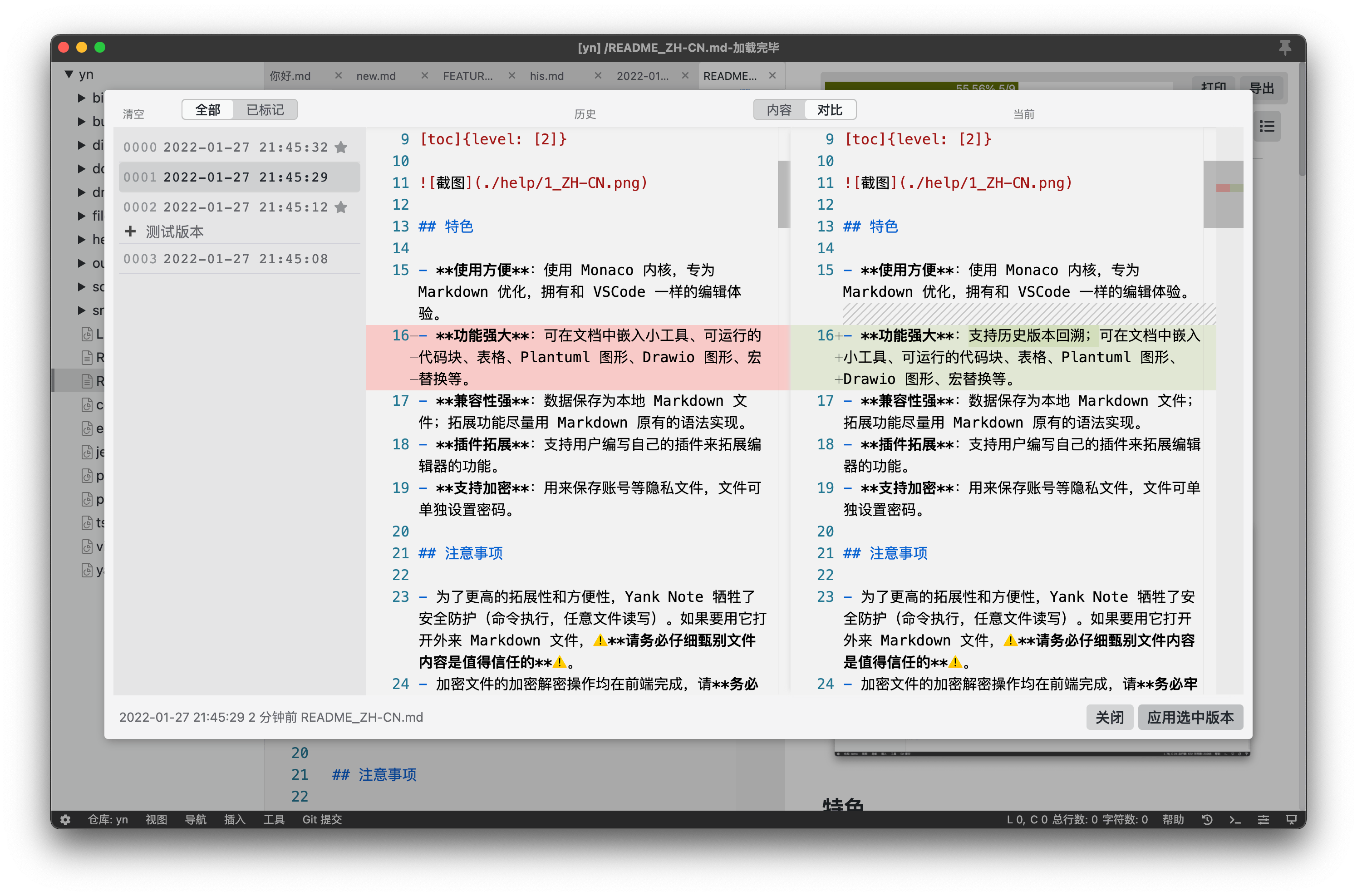Screen dimensions: 1357x896
Task: Start presentation mode from status bar icon
Action: pos(1291,819)
